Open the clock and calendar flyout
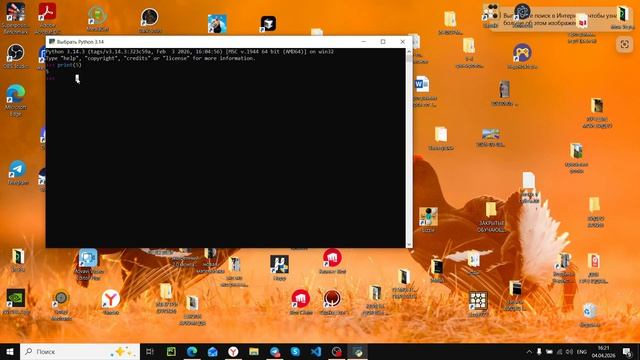Viewport: 640px width, 360px height. tap(603, 351)
